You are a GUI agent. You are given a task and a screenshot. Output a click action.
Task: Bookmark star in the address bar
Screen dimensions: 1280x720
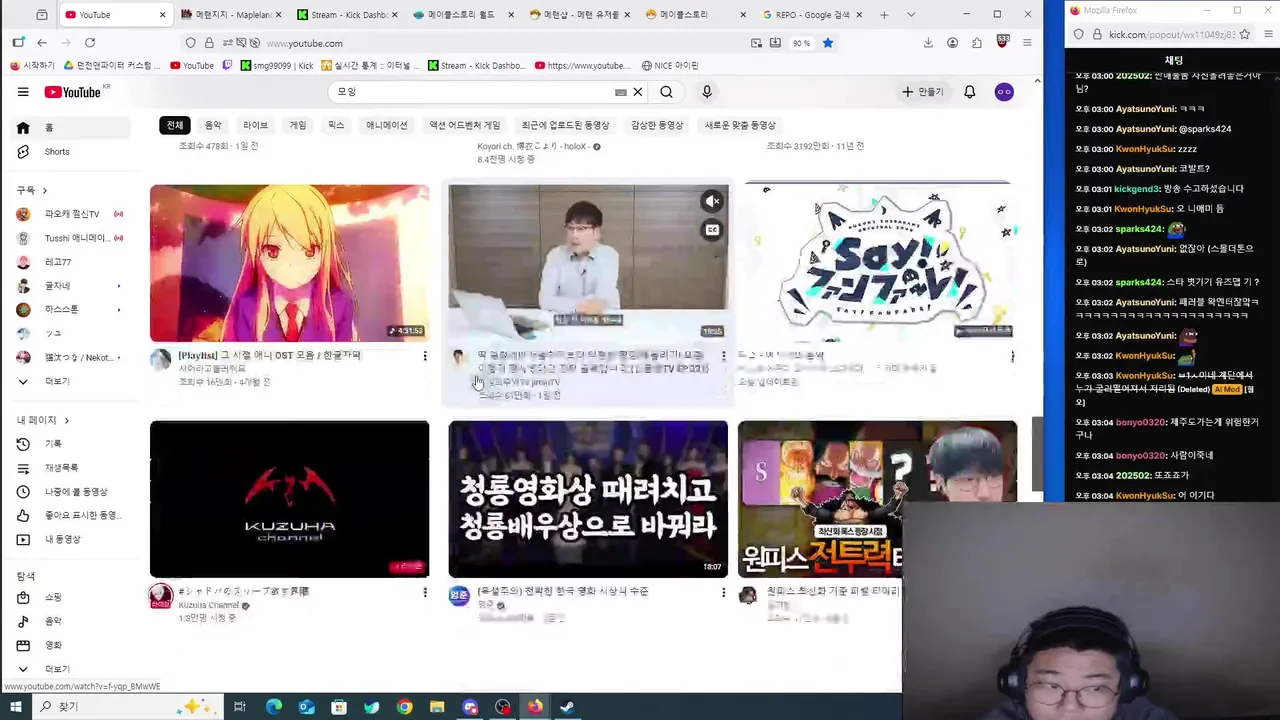[x=828, y=43]
